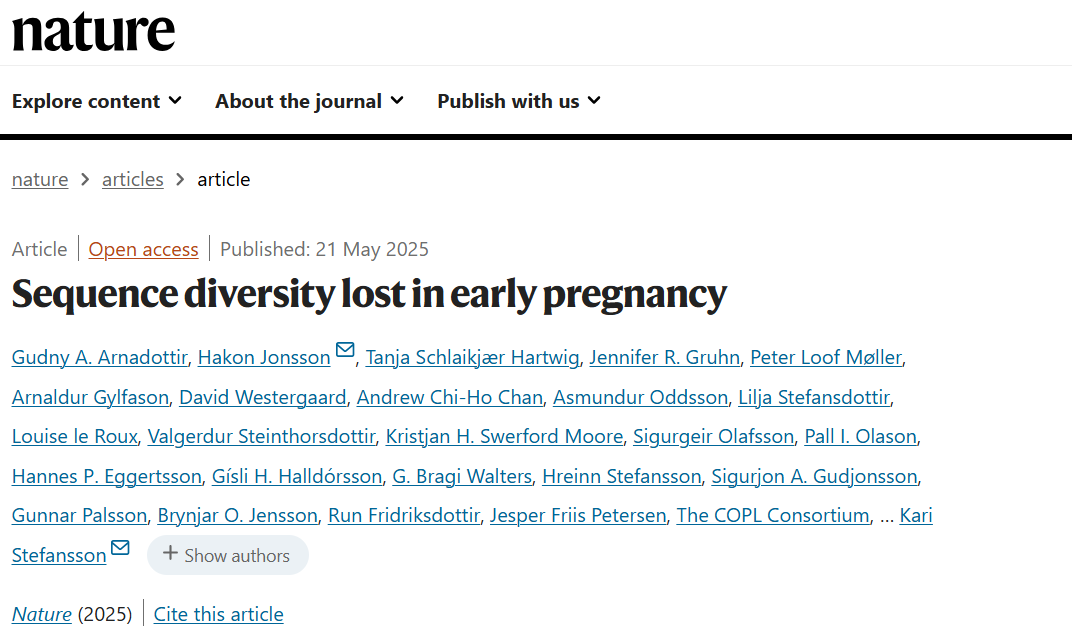Image resolution: width=1072 pixels, height=642 pixels.
Task: Open the articles breadcrumb link
Action: tap(133, 179)
